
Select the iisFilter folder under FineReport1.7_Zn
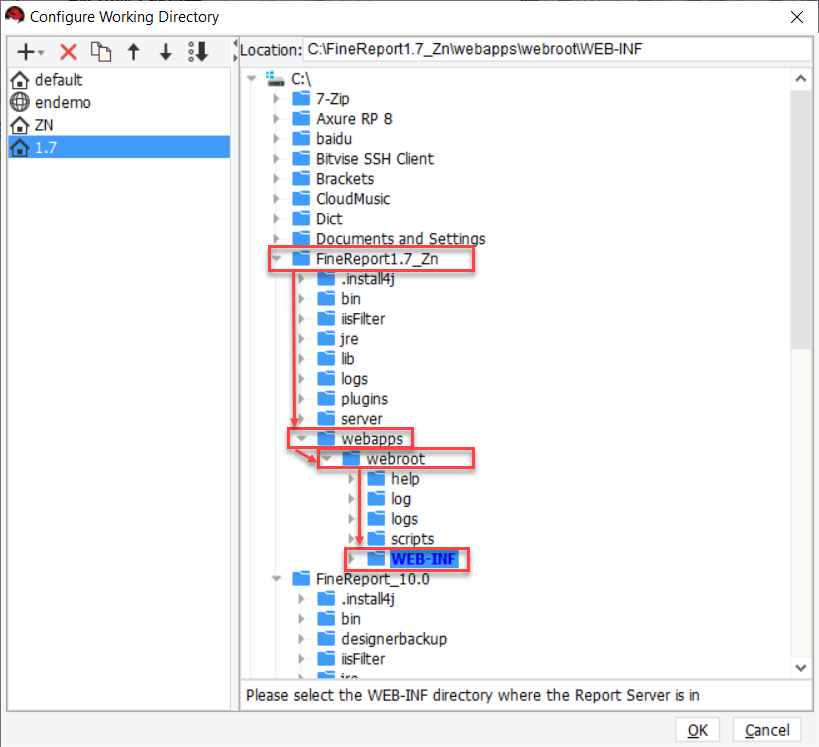pos(363,319)
